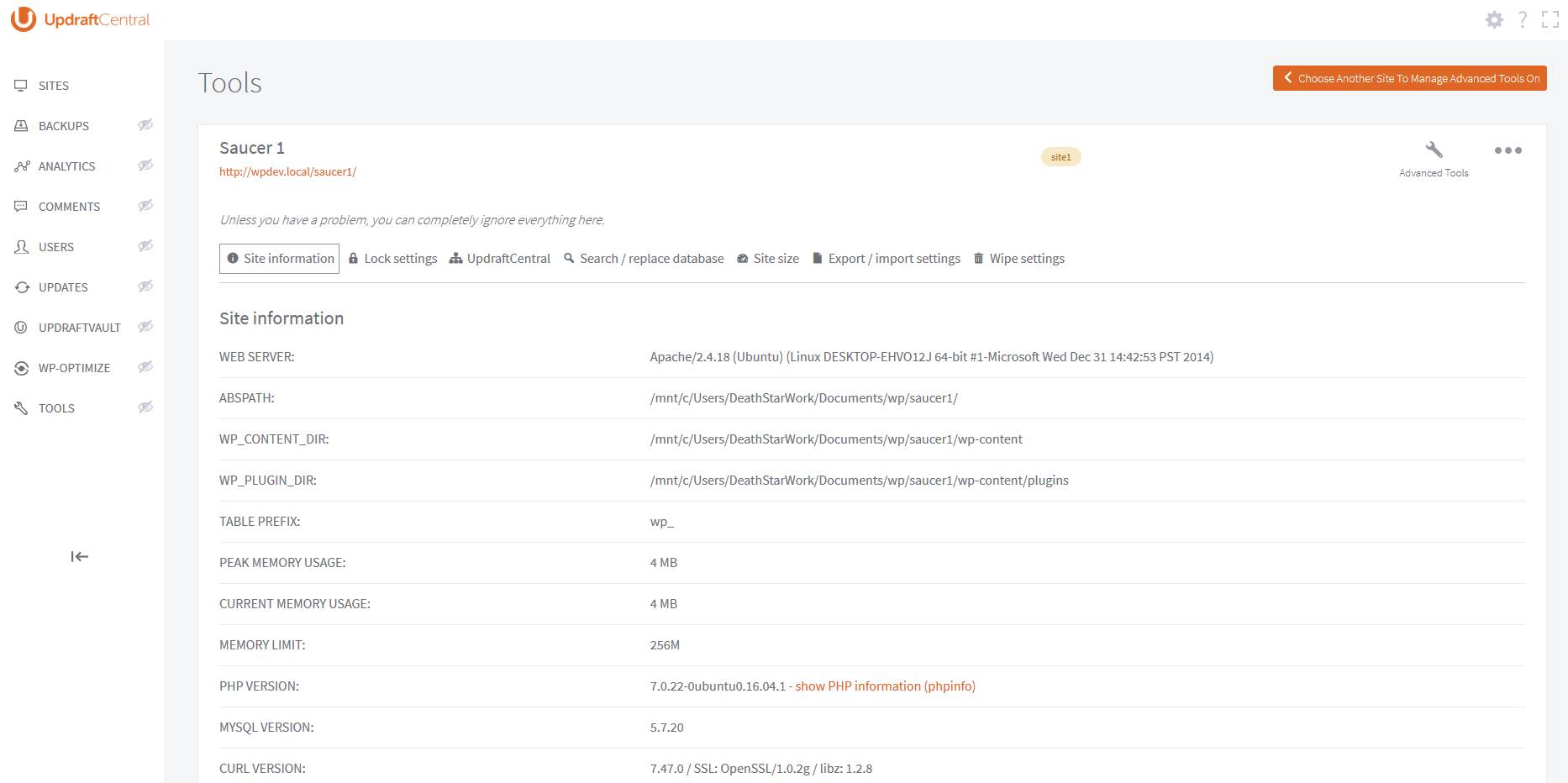Toggle visibility eye next to Backups
Viewport: 1568px width, 783px height.
tap(145, 125)
